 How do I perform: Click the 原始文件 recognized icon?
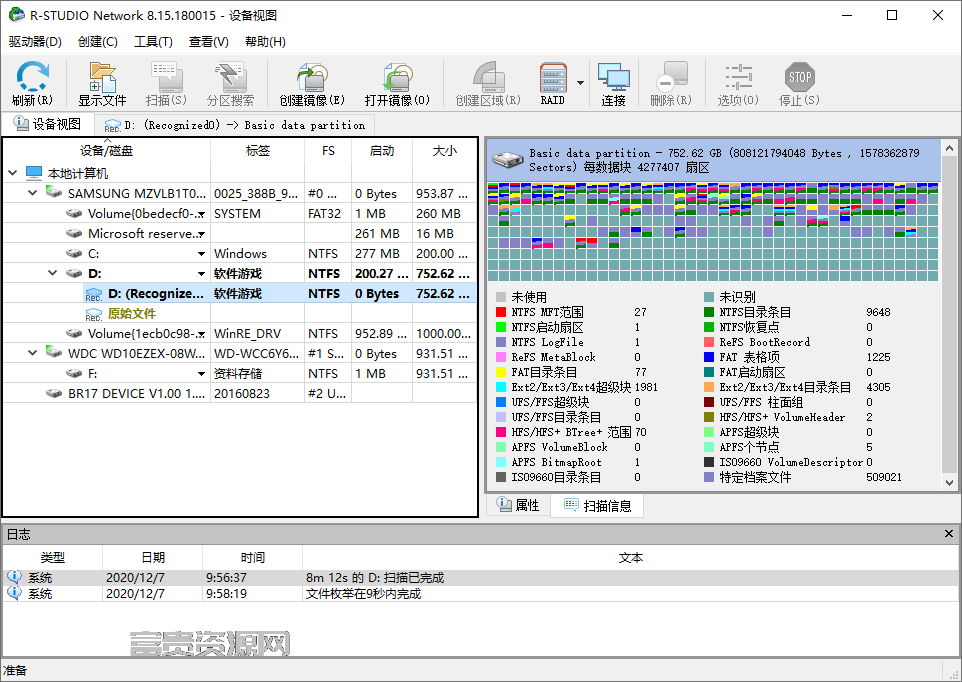pyautogui.click(x=93, y=314)
